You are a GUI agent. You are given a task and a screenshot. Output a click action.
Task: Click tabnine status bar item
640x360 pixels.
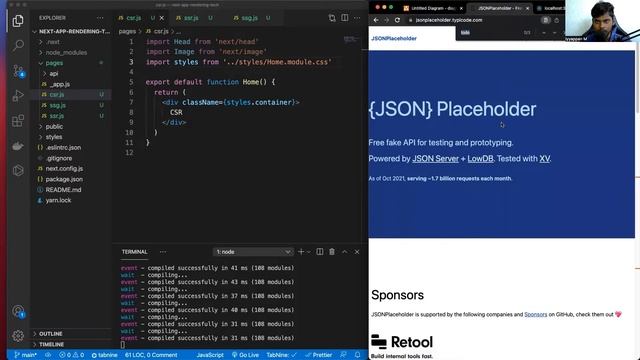tap(104, 355)
